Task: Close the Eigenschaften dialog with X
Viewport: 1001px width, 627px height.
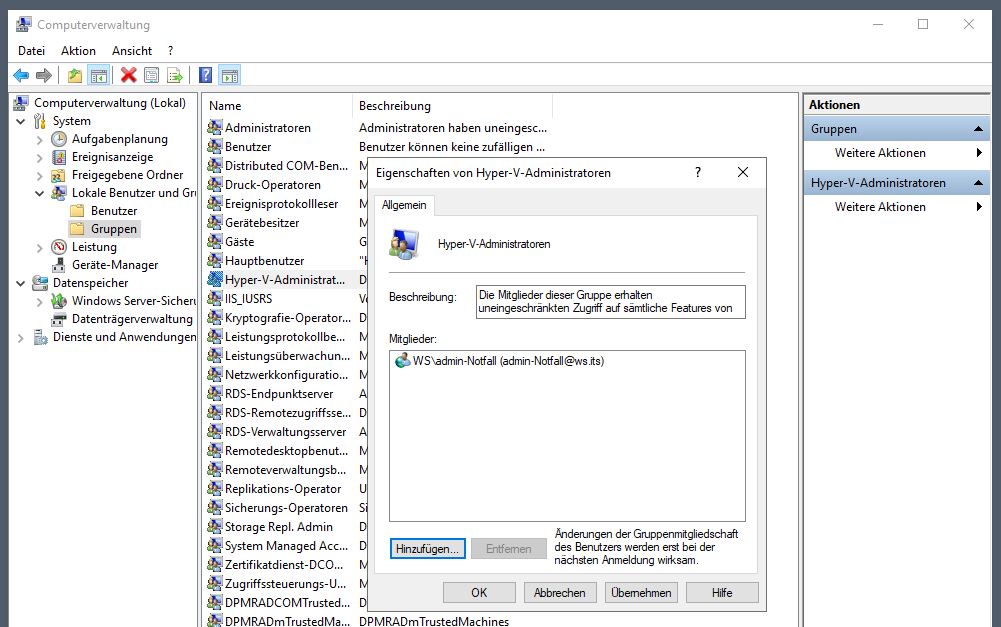Action: tap(742, 172)
